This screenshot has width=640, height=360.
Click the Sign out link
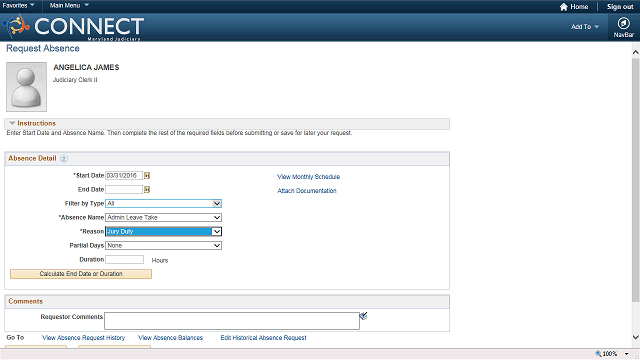click(620, 7)
